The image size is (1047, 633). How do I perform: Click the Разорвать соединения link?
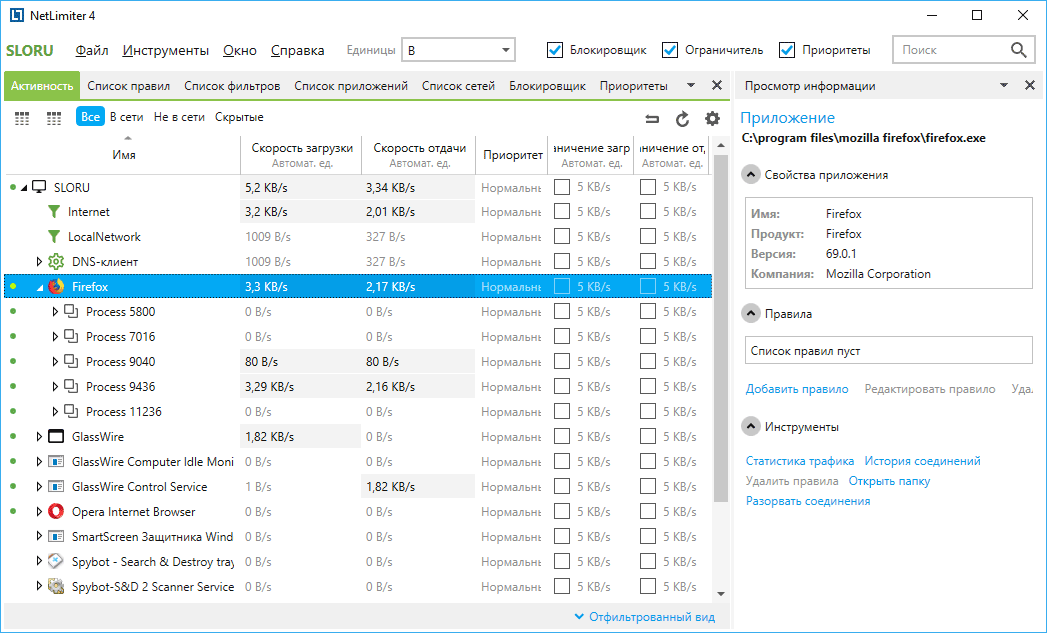(808, 501)
